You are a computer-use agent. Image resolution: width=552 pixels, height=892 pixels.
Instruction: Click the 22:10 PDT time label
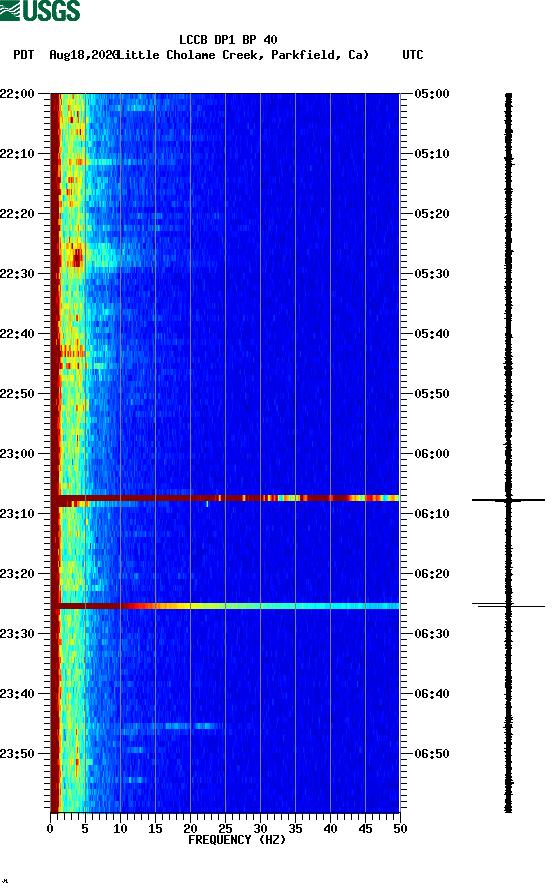coord(17,154)
